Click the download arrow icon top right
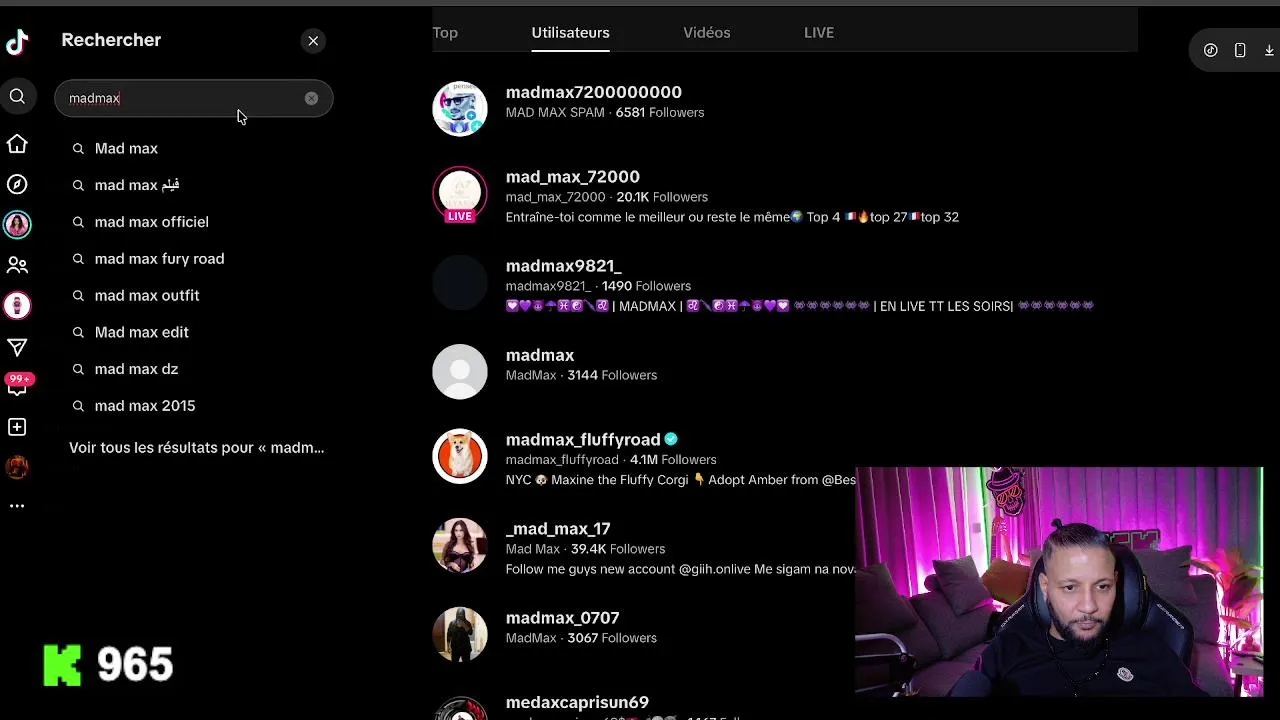This screenshot has height=720, width=1280. [x=1269, y=50]
